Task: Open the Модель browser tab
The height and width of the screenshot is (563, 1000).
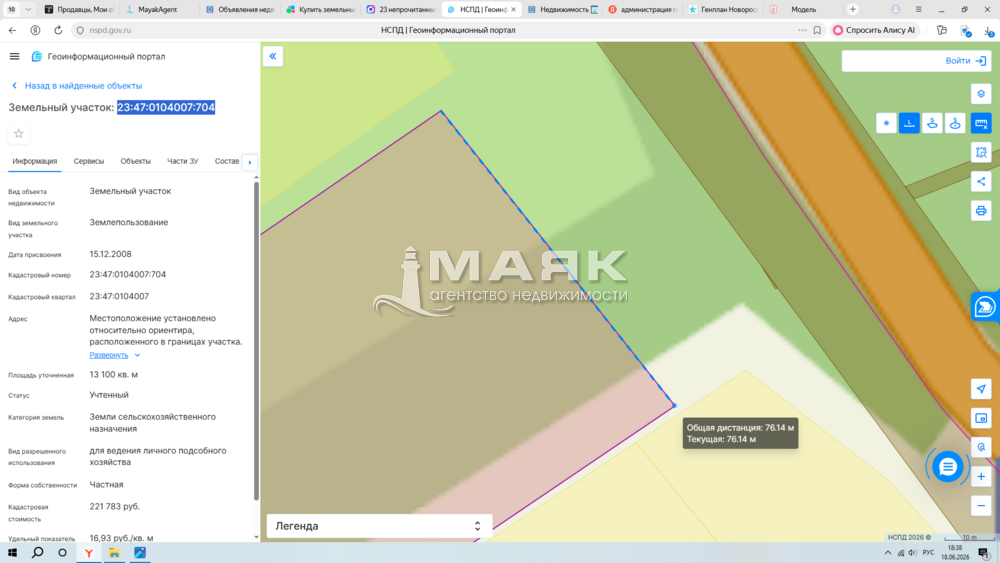Action: pyautogui.click(x=803, y=10)
